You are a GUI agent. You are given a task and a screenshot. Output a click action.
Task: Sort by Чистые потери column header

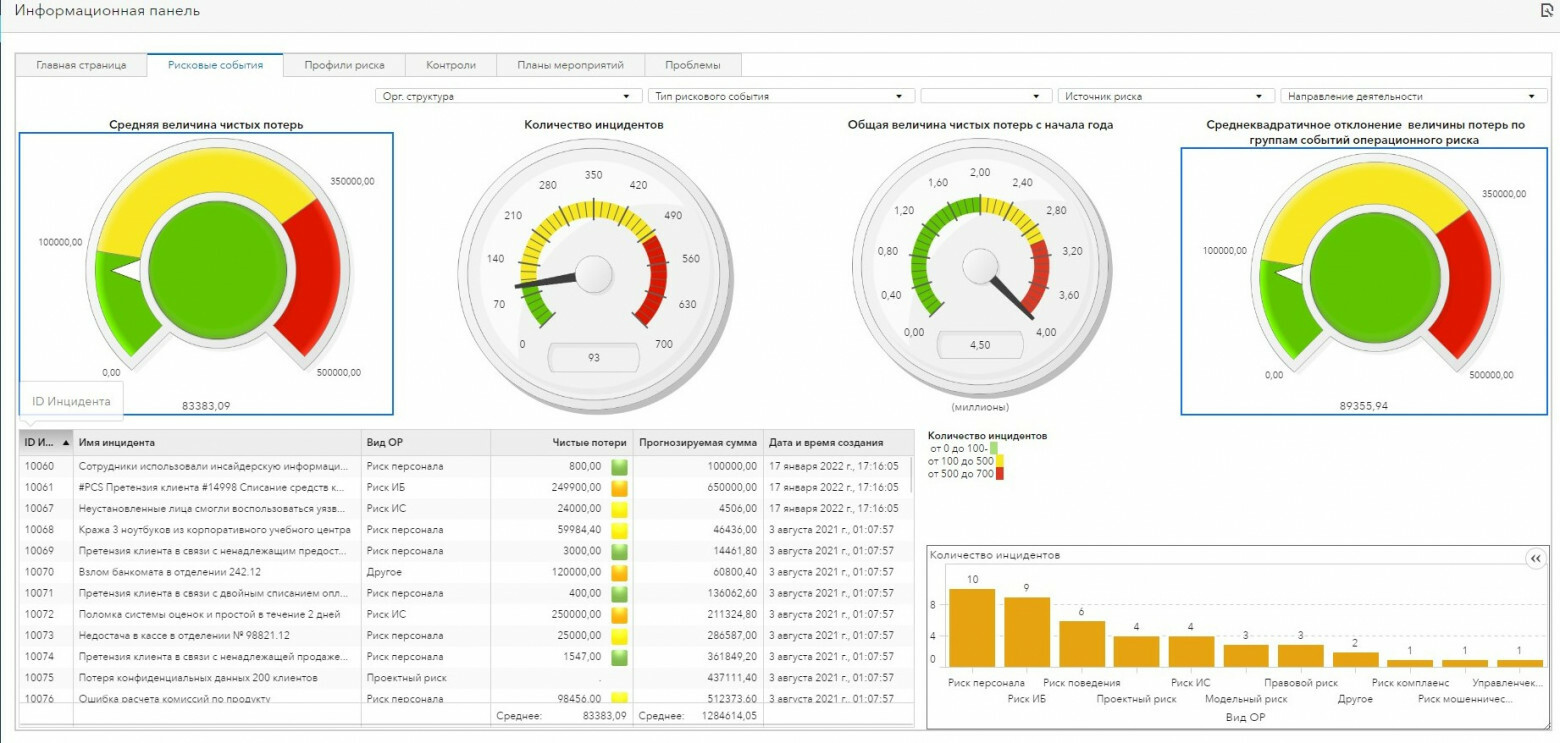coord(562,442)
